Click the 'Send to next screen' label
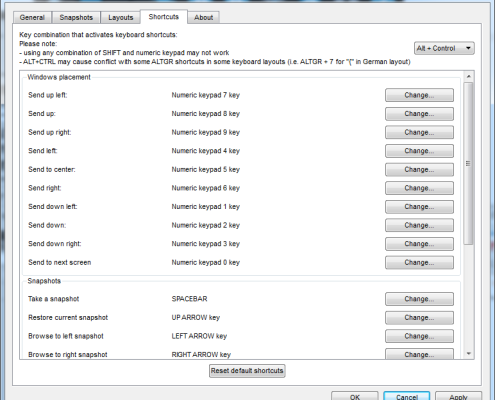The height and width of the screenshot is (400, 495). coord(59,262)
